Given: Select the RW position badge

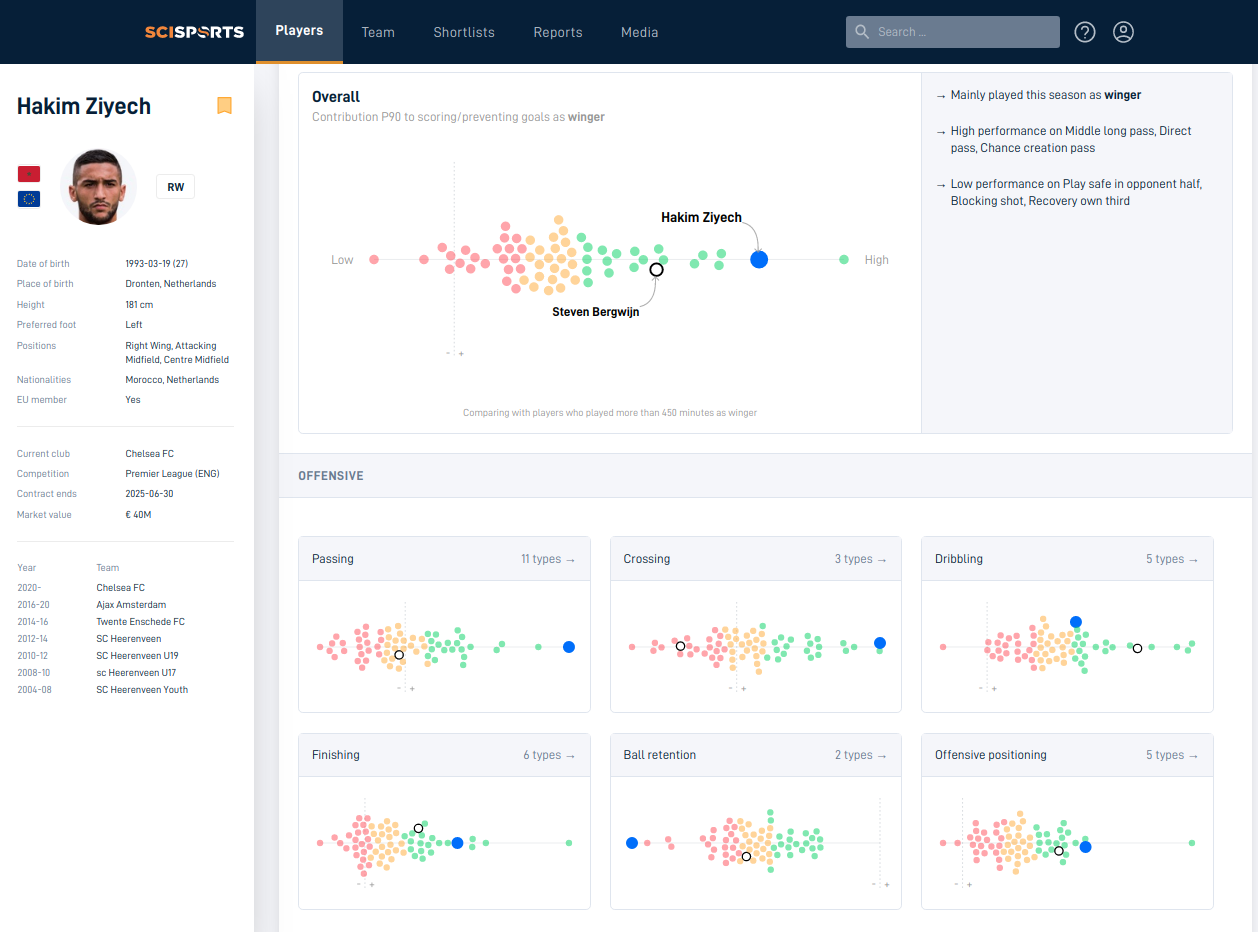Looking at the screenshot, I should (x=175, y=187).
